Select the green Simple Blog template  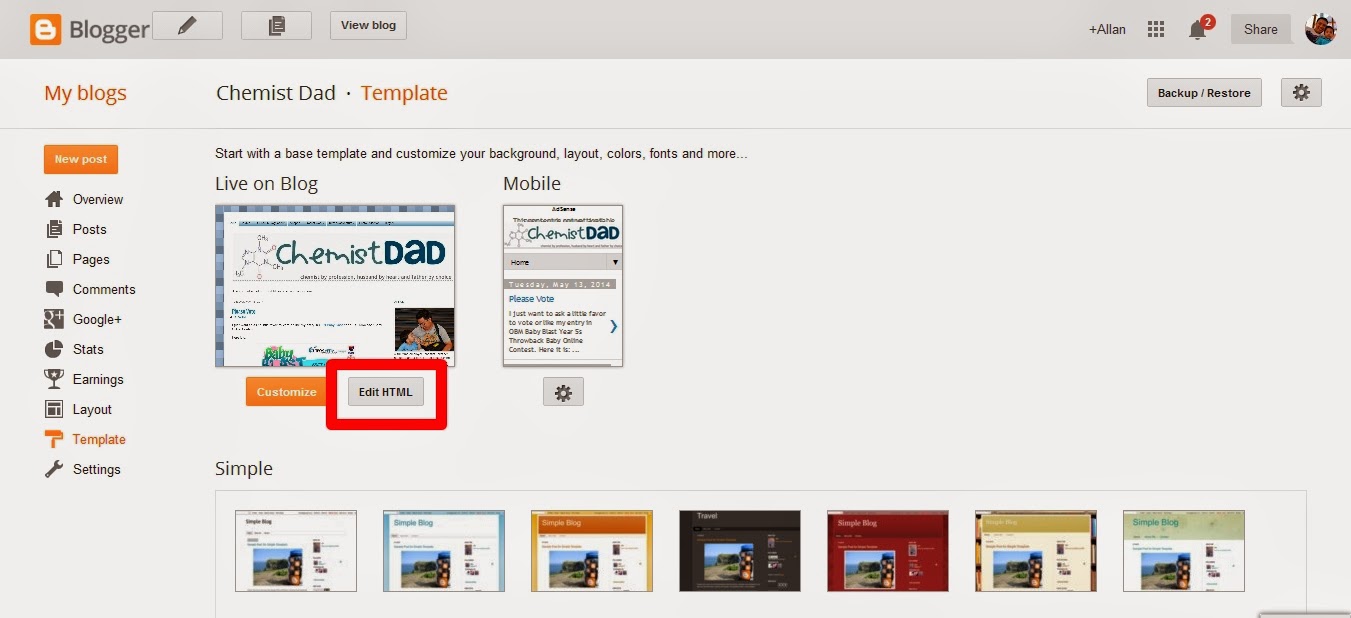point(1184,551)
